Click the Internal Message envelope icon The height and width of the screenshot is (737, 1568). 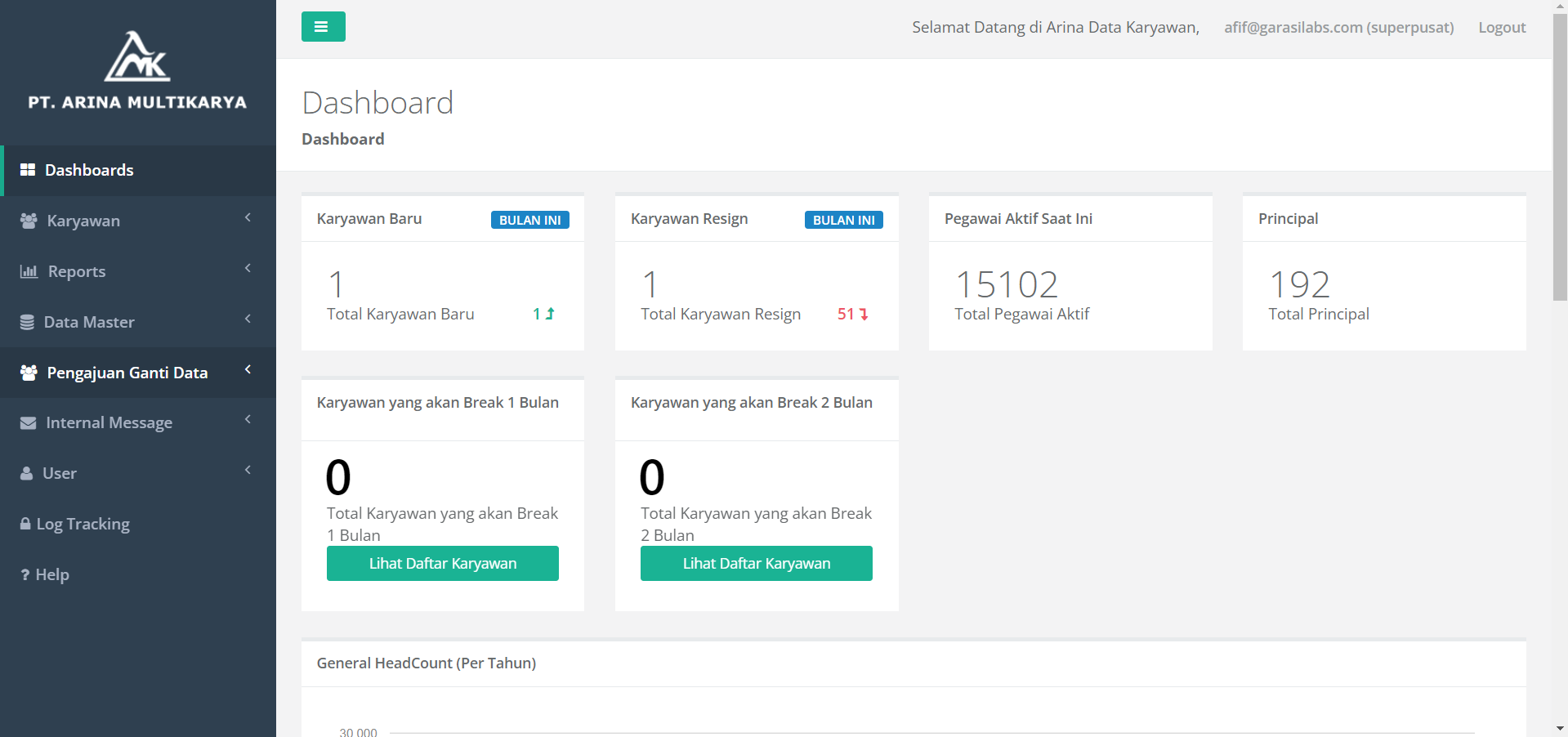click(x=29, y=423)
